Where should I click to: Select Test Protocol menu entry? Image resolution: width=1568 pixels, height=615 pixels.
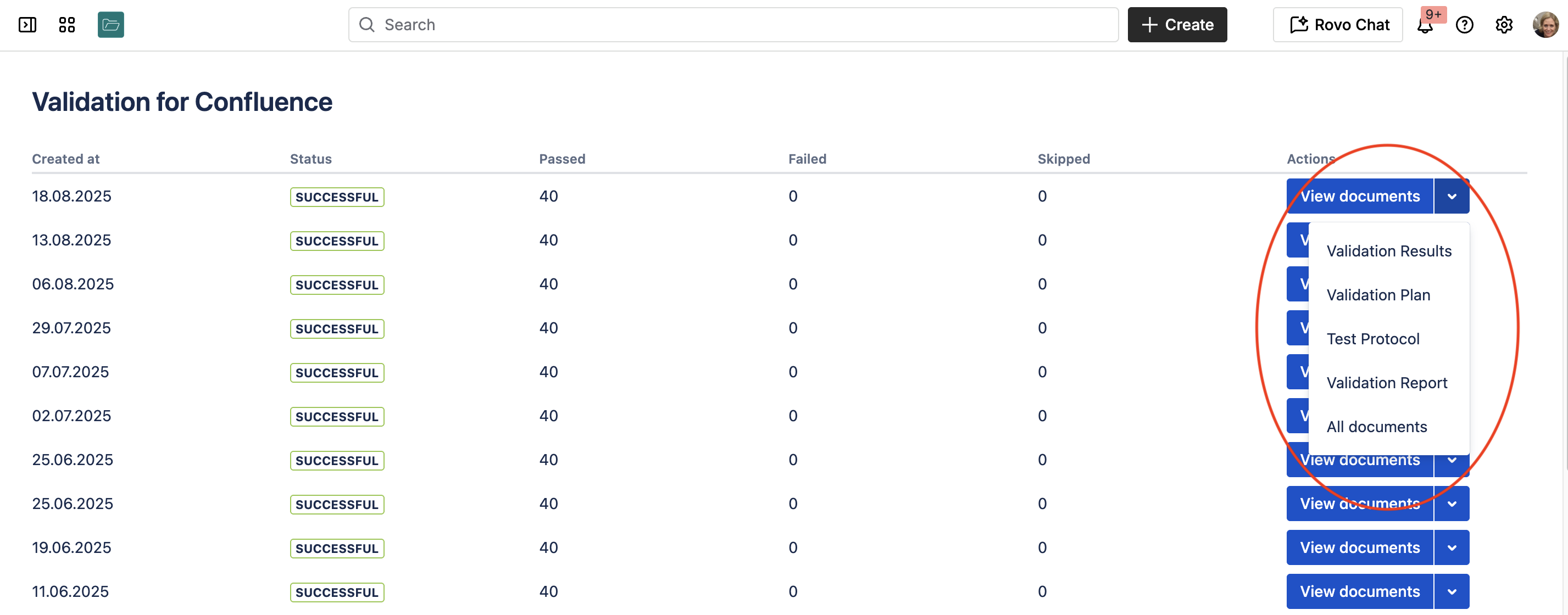[x=1389, y=339]
